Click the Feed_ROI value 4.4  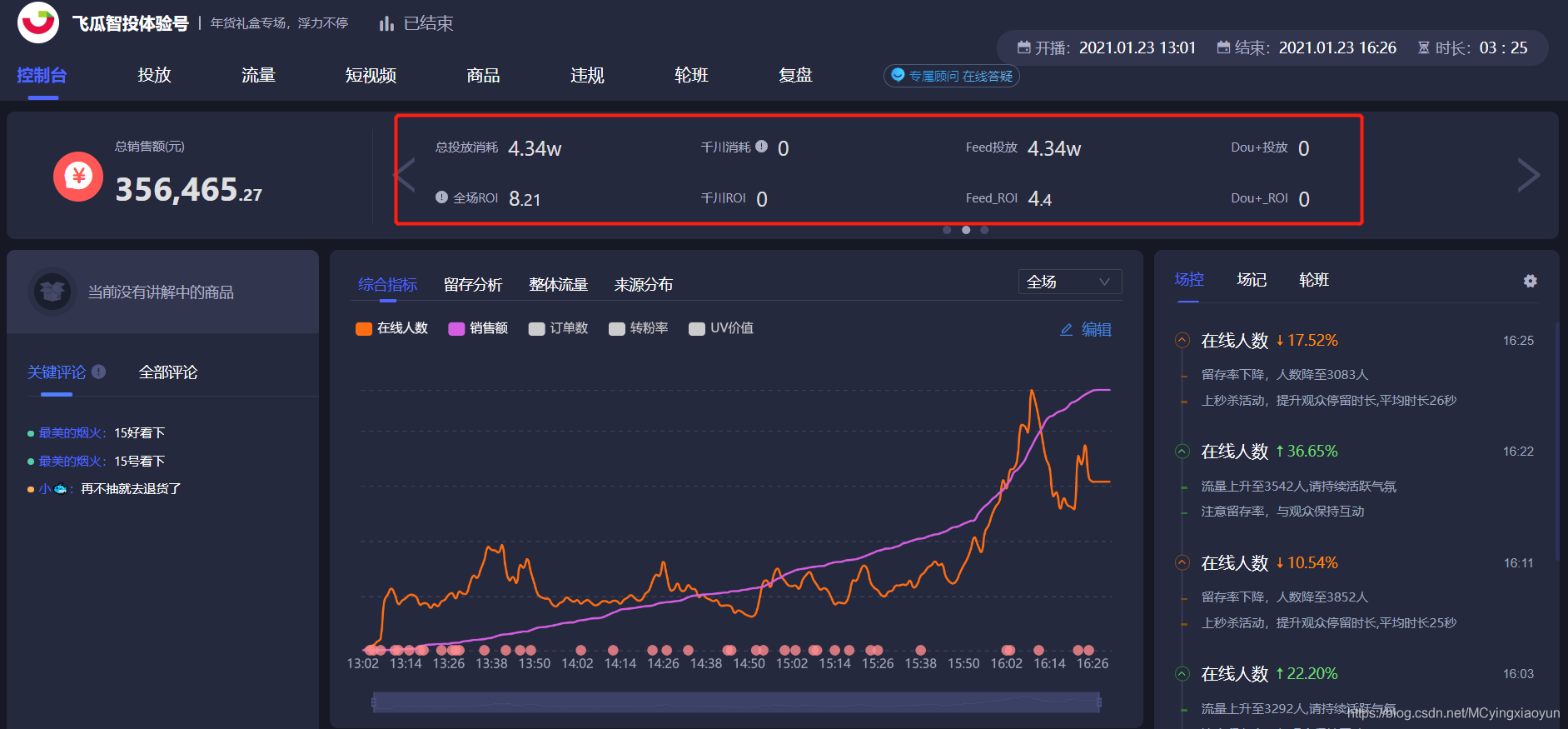point(1039,199)
